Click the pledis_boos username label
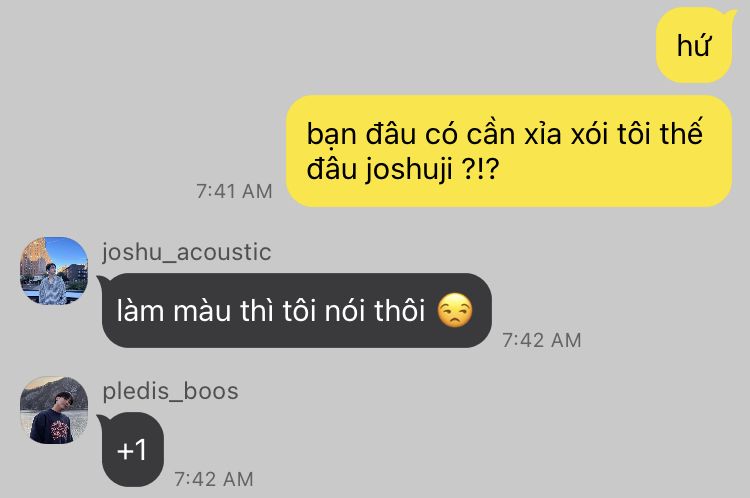Viewport: 750px width, 498px height. [x=170, y=391]
